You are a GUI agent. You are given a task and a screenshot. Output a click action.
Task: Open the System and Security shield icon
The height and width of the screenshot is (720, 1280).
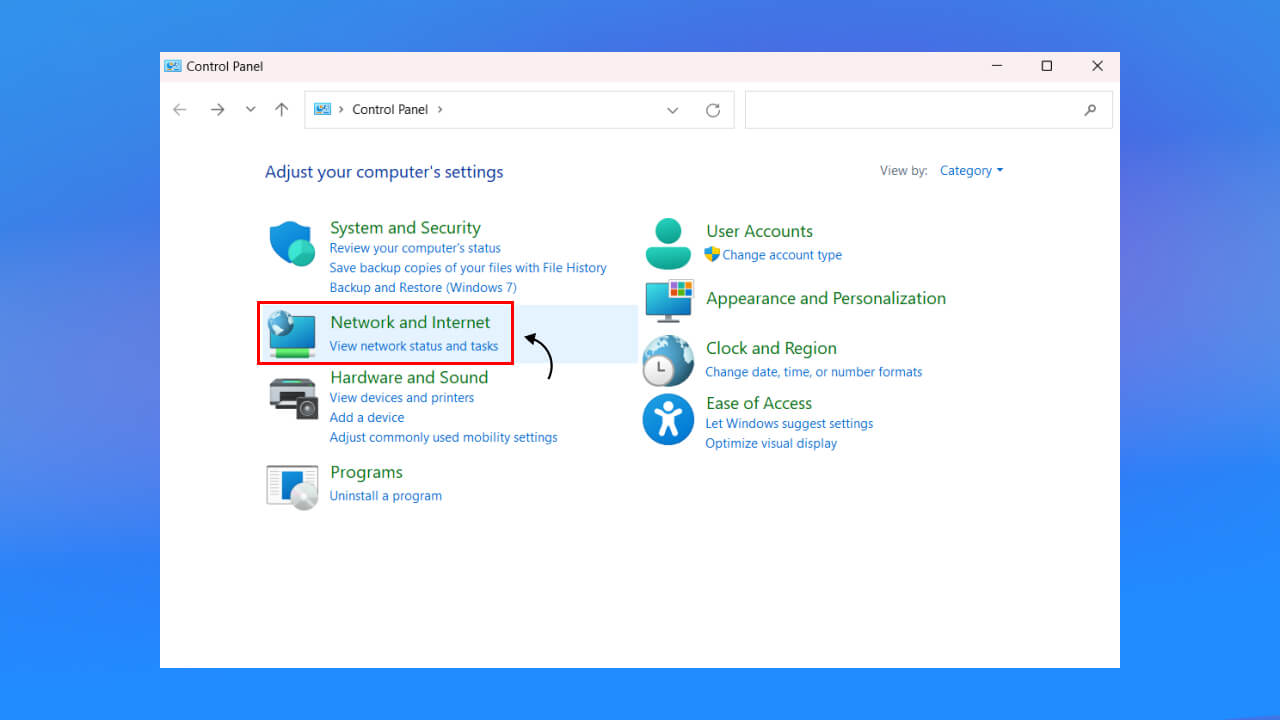pyautogui.click(x=292, y=244)
